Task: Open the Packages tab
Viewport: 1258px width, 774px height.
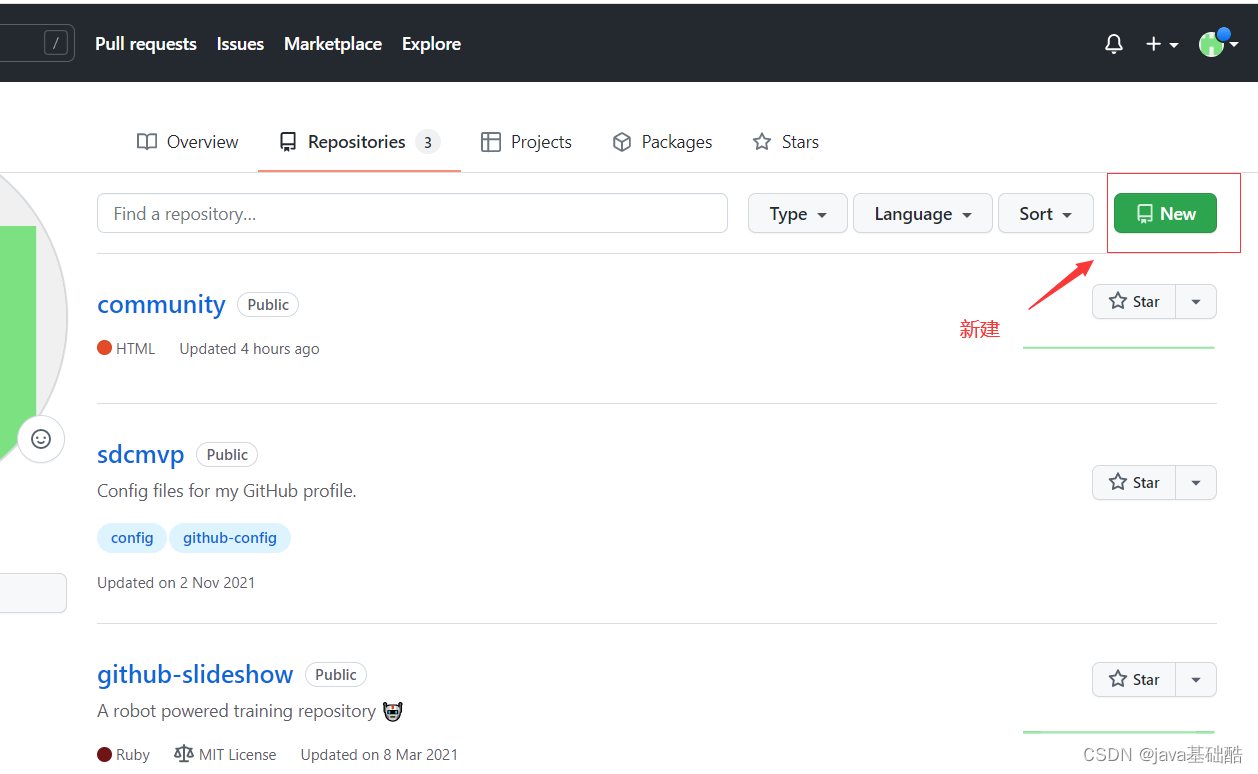Action: point(662,142)
